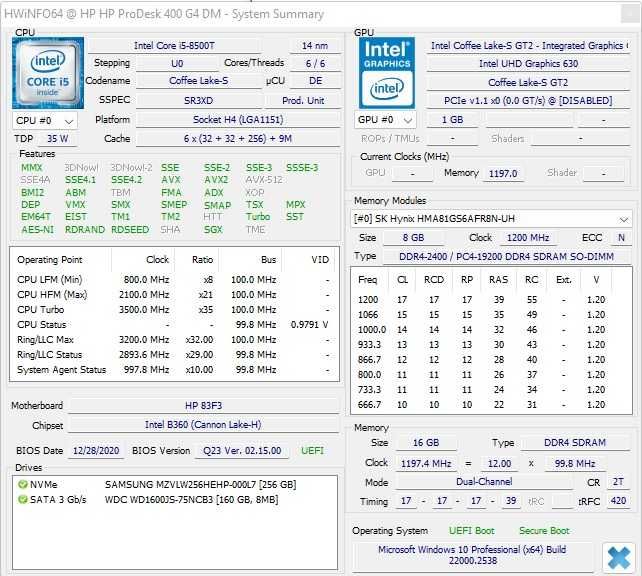Click the AES-NI feature label
Screen dimensions: 642x576
pyautogui.click(x=37, y=230)
